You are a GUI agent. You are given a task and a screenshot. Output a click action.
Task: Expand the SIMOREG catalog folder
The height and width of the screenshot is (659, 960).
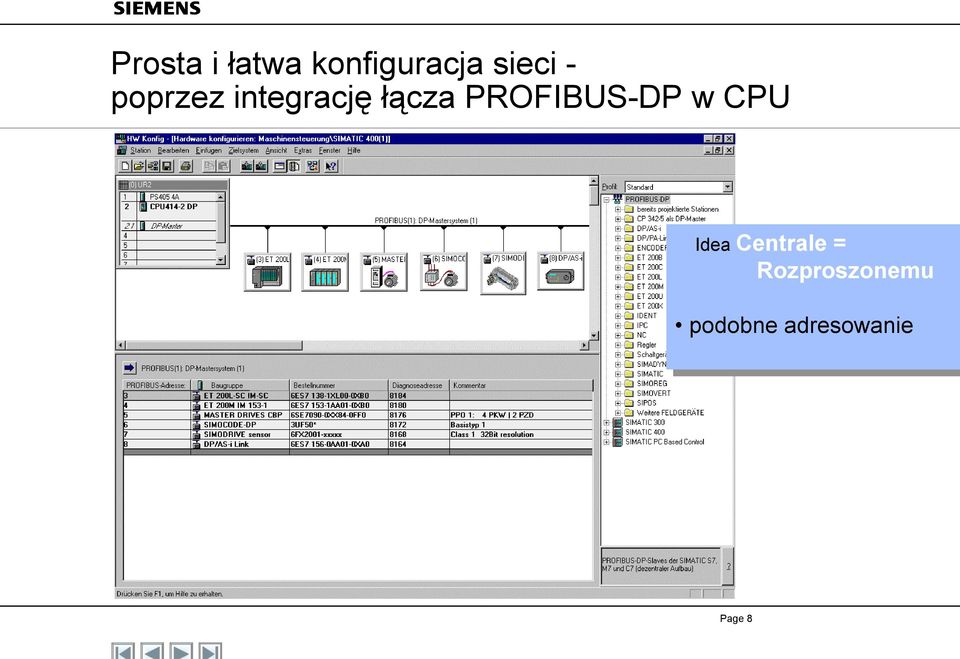(618, 383)
